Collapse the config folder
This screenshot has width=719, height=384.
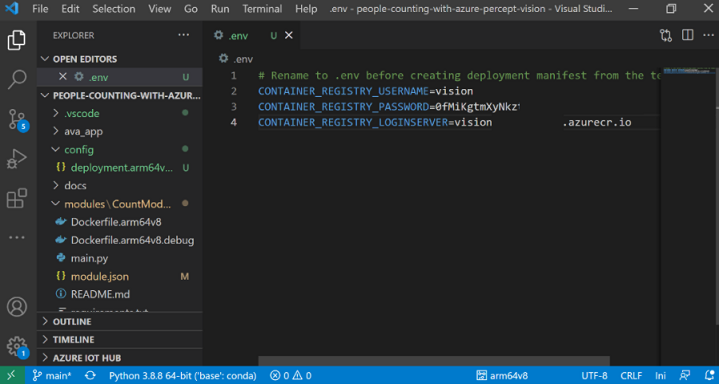click(x=120, y=150)
